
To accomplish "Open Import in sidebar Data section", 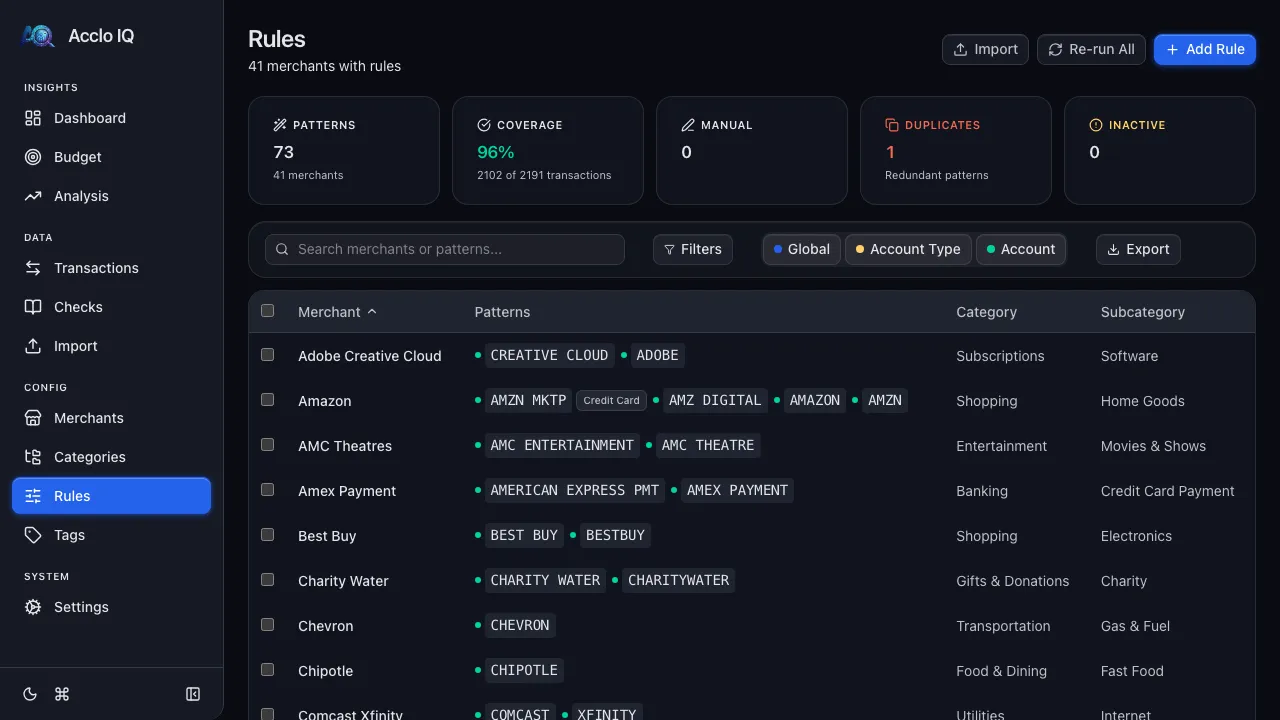I will click(x=111, y=346).
